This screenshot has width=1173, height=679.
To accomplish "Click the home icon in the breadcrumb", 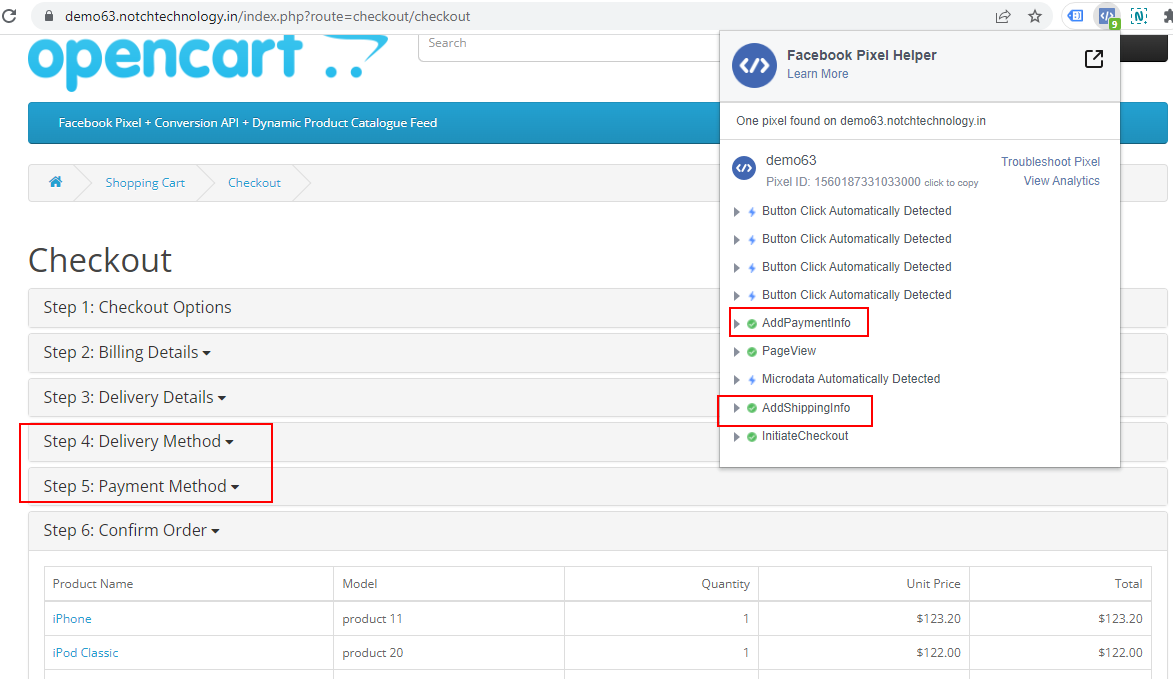I will tap(56, 183).
